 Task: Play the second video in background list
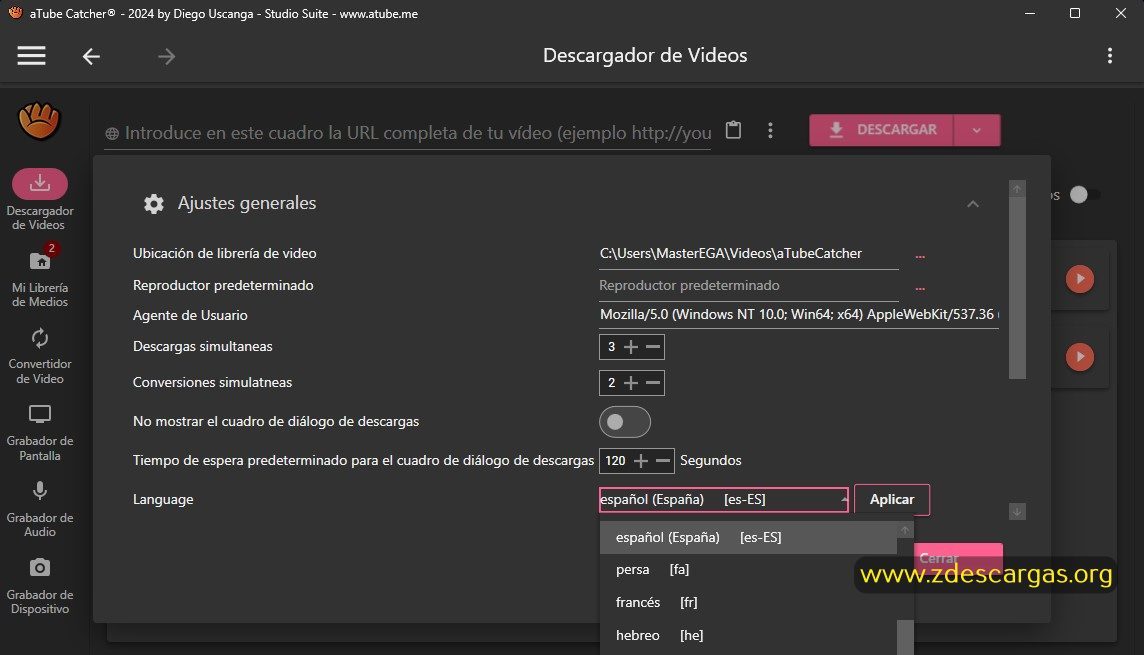(x=1080, y=357)
